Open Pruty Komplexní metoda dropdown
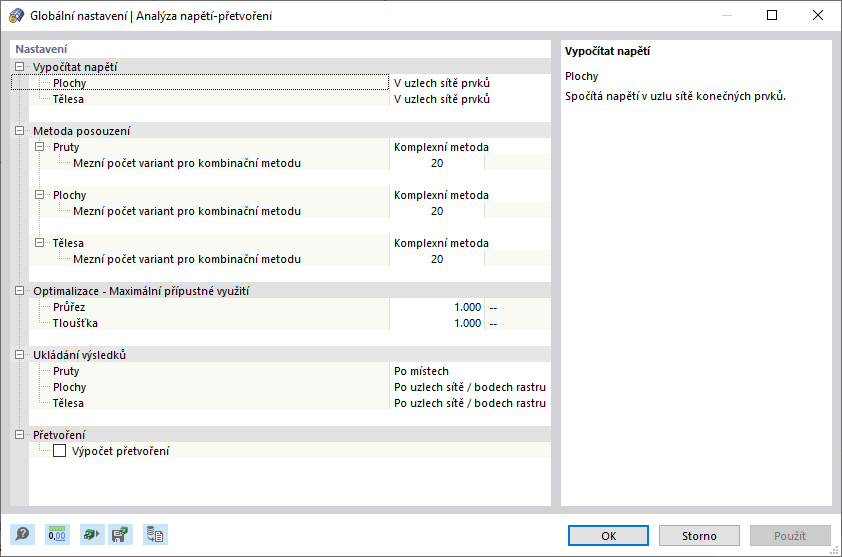This screenshot has width=842, height=557. tap(468, 147)
